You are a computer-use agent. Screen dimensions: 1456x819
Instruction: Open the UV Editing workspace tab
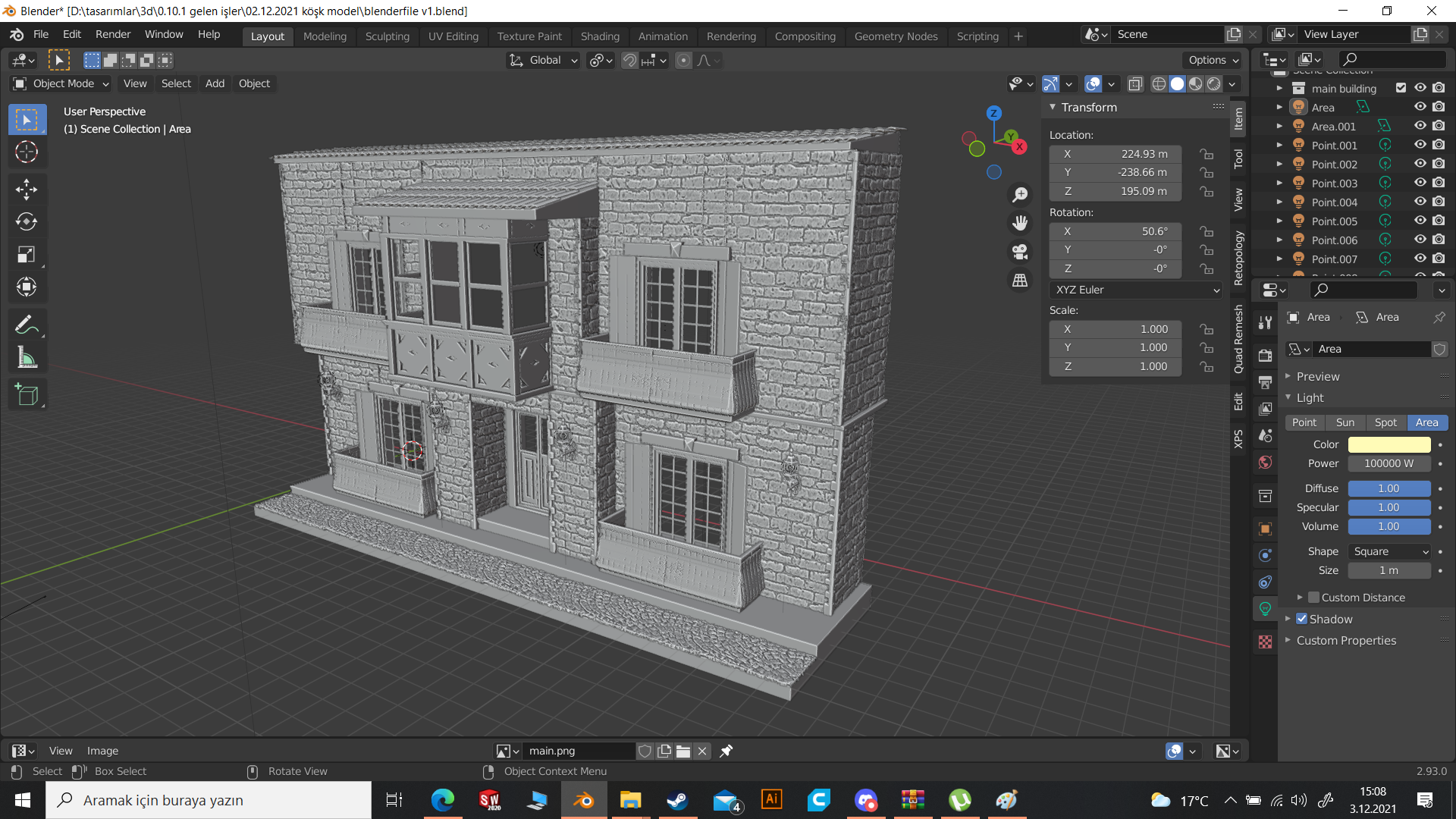coord(453,36)
